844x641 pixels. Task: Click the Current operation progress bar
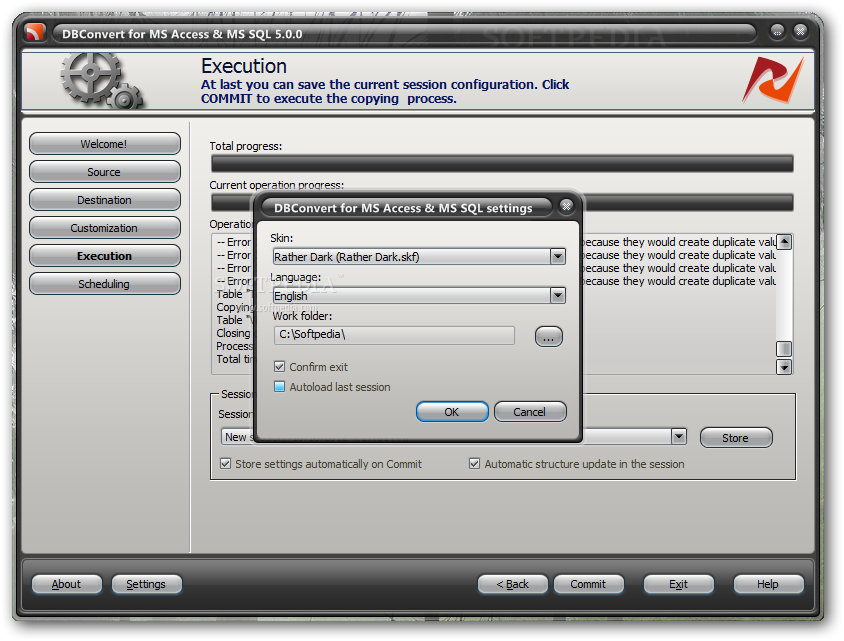pyautogui.click(x=502, y=202)
